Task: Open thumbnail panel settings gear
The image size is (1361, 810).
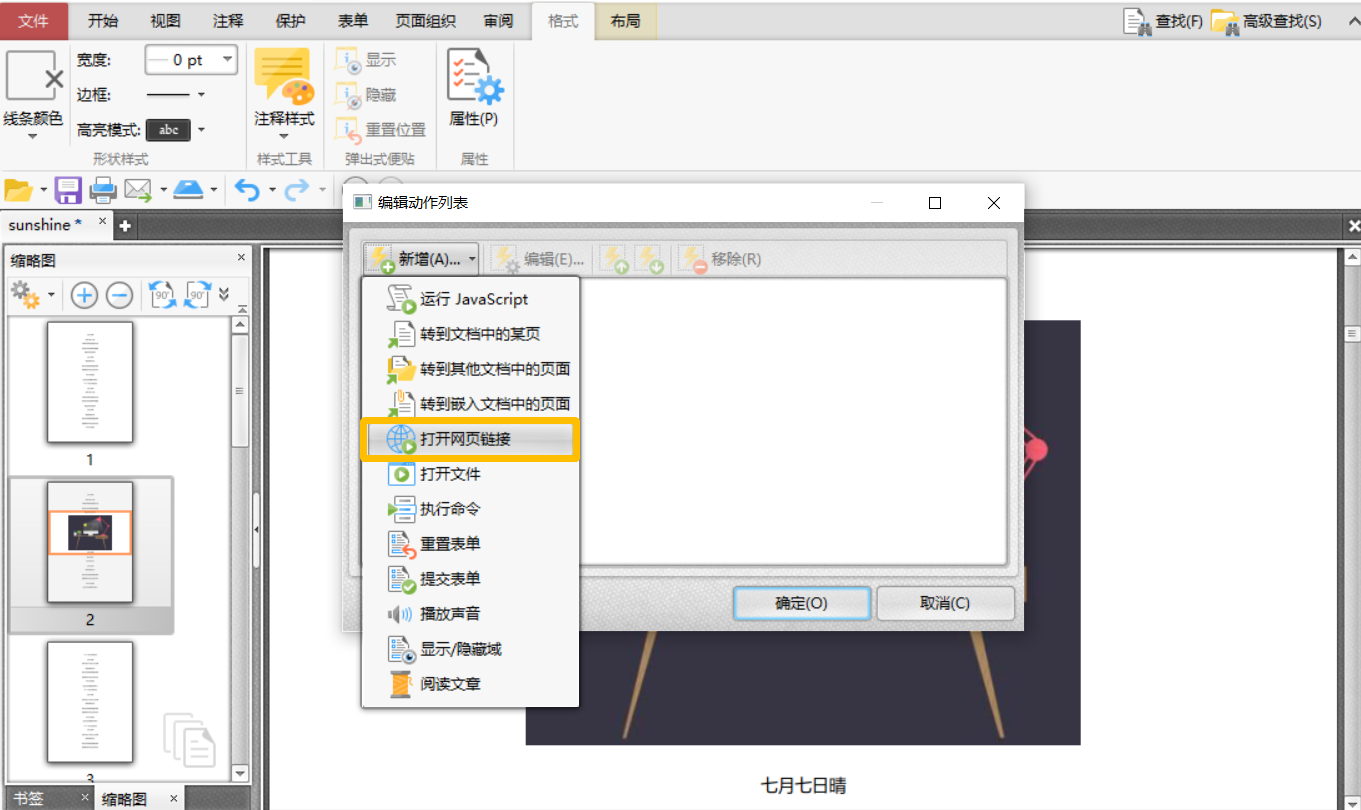Action: (x=25, y=294)
